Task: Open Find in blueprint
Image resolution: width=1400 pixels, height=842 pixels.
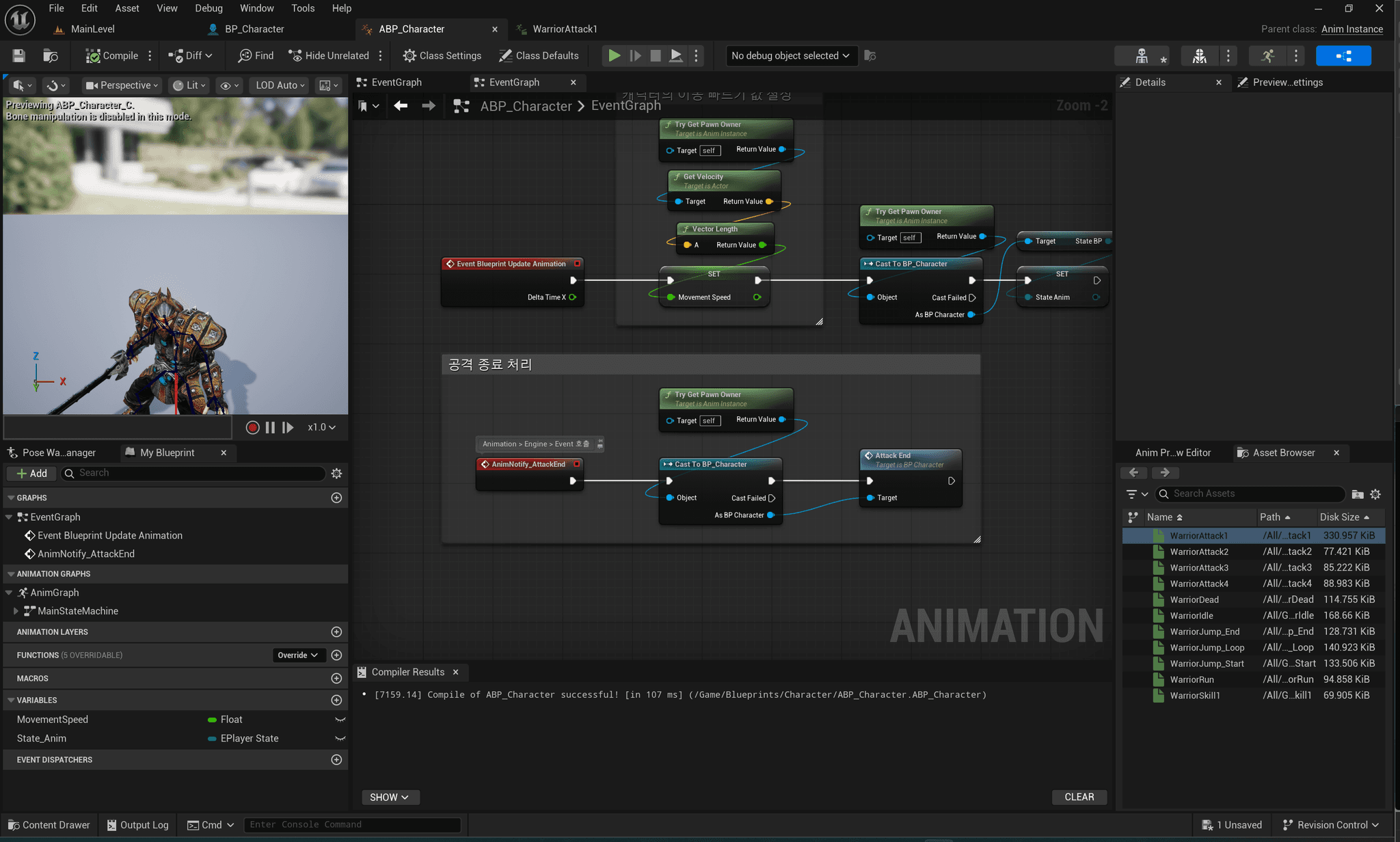Action: click(x=256, y=56)
